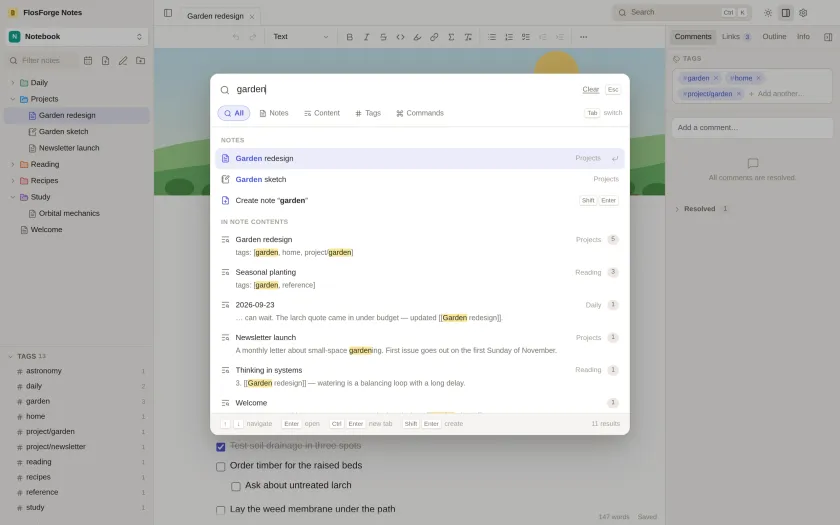Click the highlighter icon

[x=417, y=37]
